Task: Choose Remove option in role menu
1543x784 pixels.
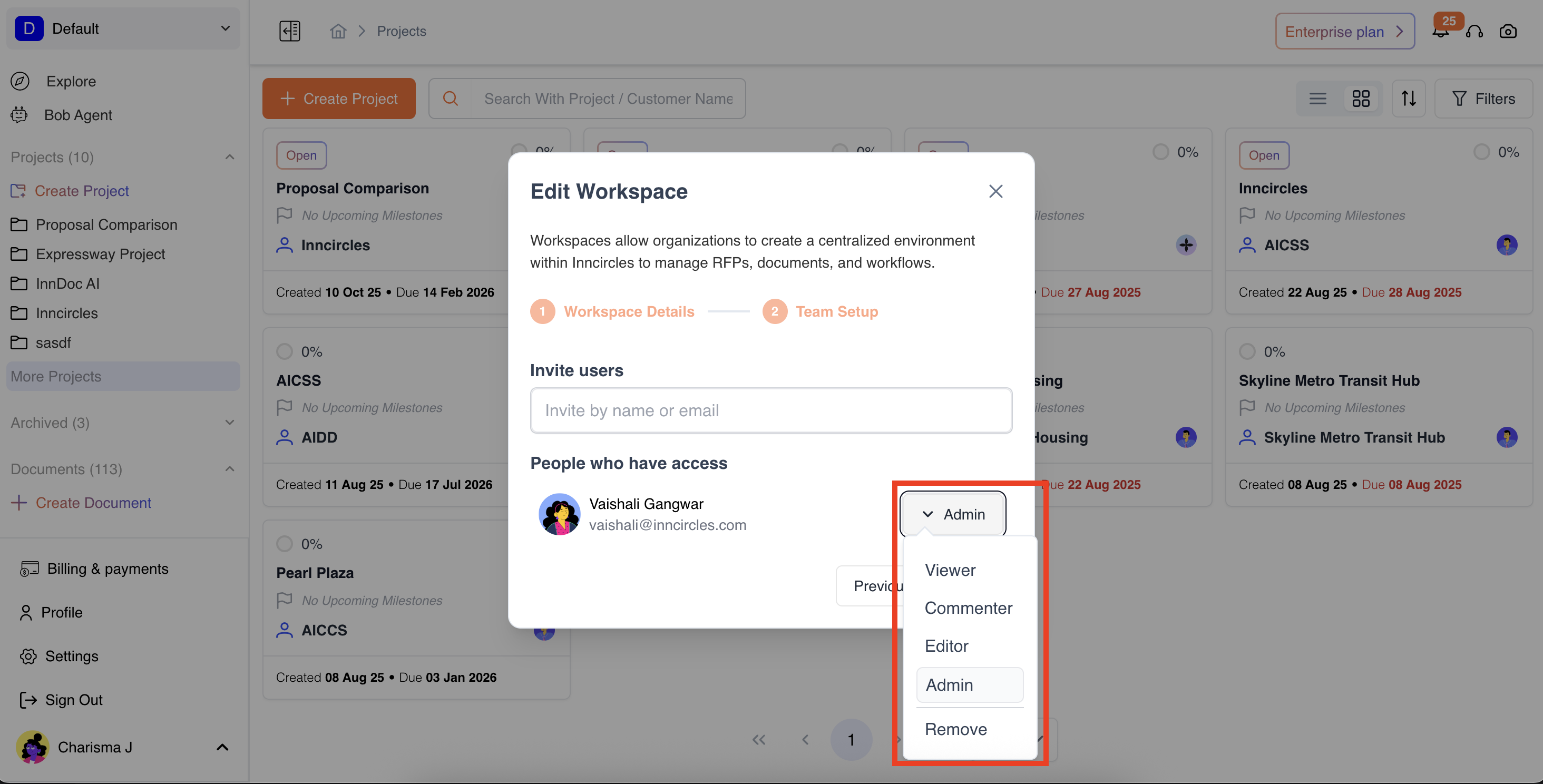Action: pos(955,729)
